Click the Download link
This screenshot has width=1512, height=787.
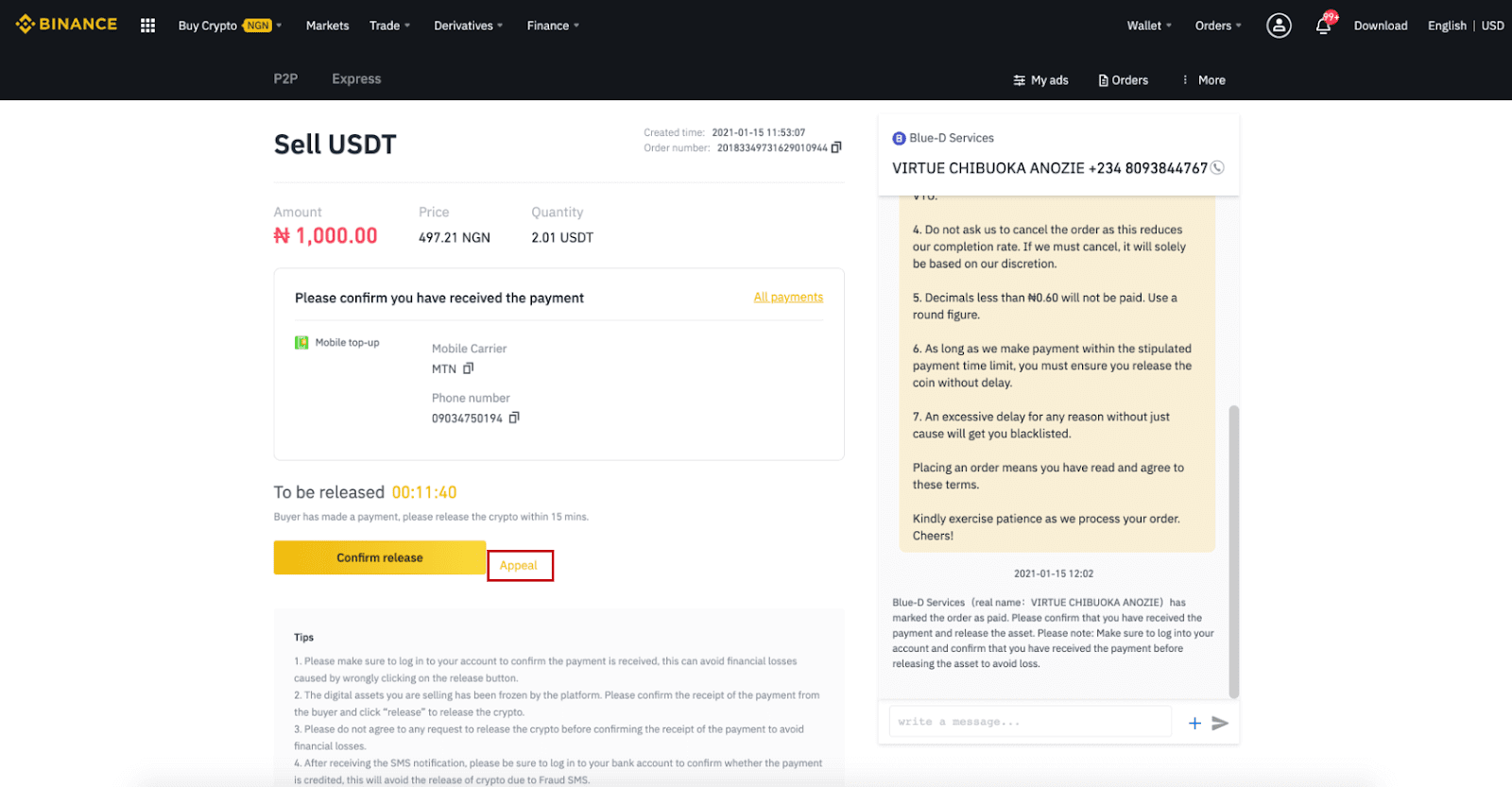[1381, 26]
